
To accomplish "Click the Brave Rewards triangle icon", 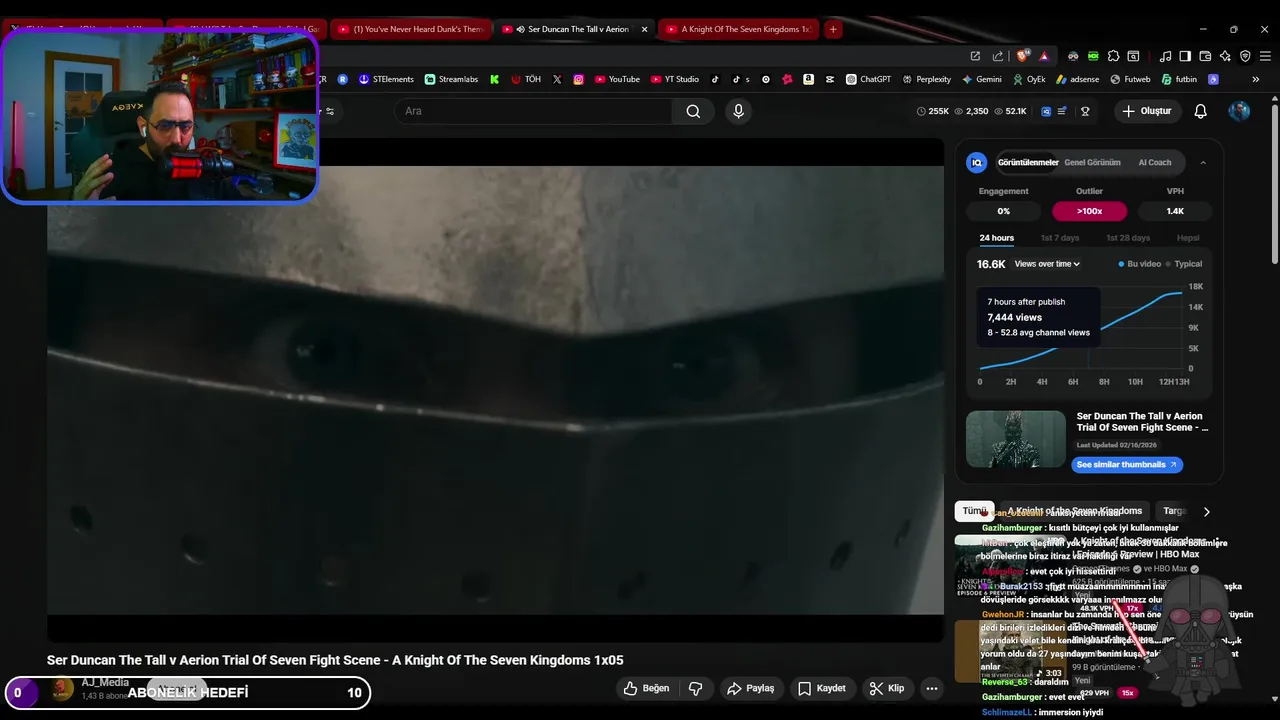I will pos(1044,56).
